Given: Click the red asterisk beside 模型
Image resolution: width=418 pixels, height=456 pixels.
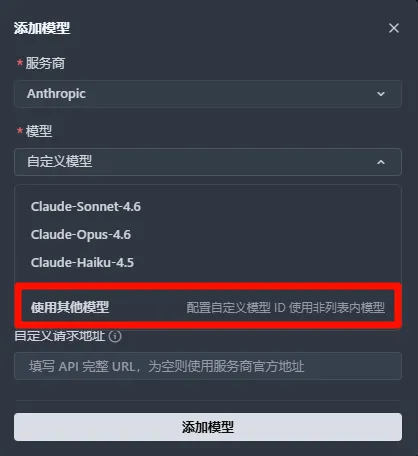Looking at the screenshot, I should tap(20, 130).
